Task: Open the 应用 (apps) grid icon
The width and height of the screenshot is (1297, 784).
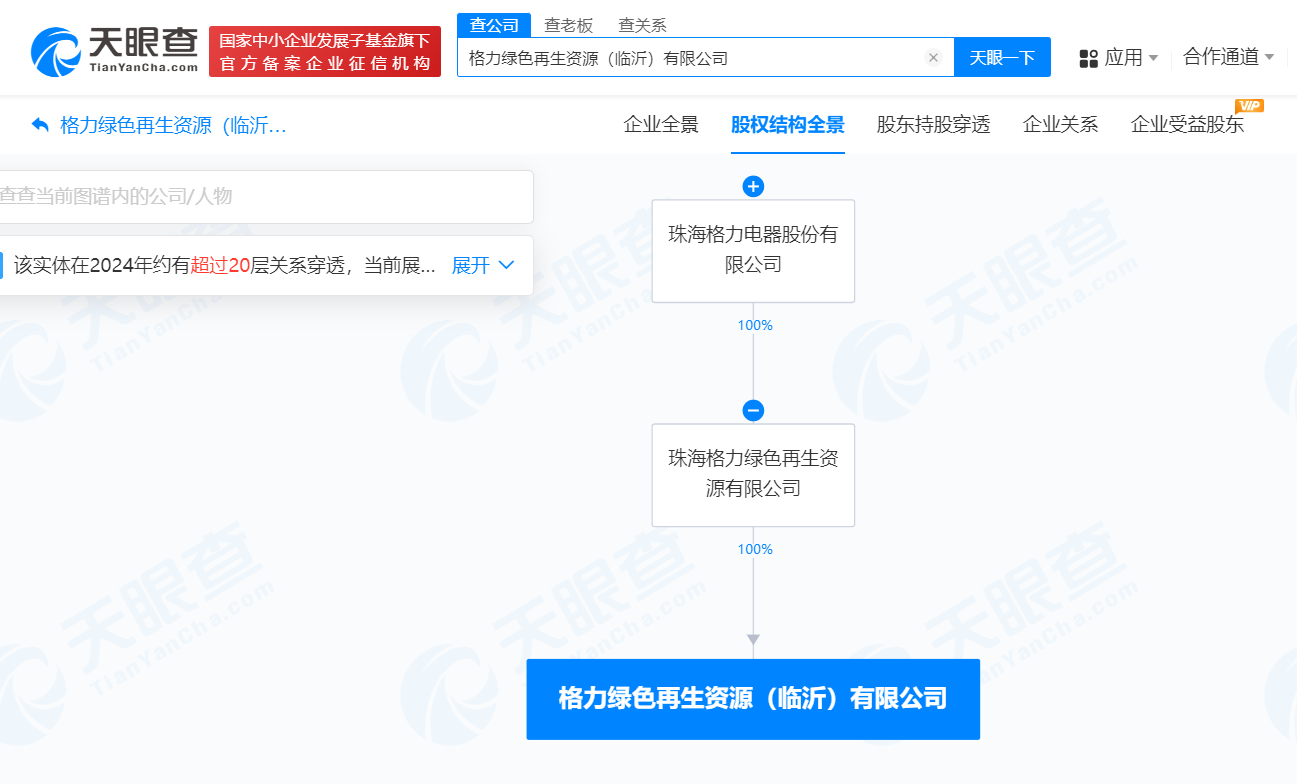Action: (x=1087, y=58)
